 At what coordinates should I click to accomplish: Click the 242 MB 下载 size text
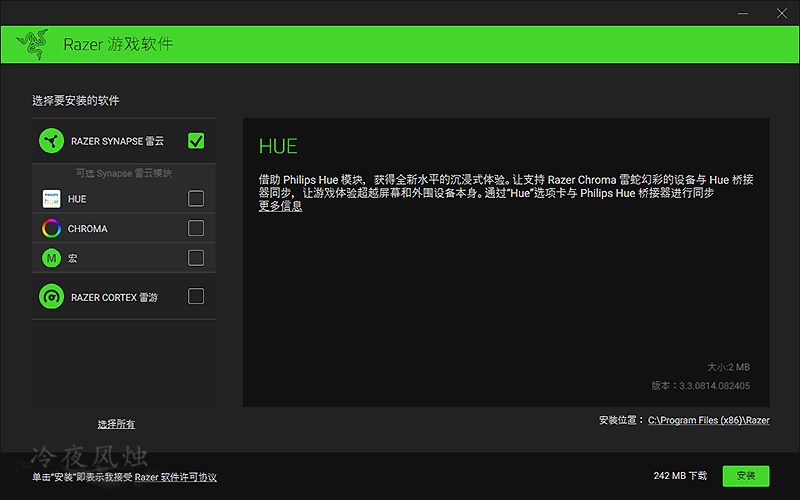tap(680, 476)
